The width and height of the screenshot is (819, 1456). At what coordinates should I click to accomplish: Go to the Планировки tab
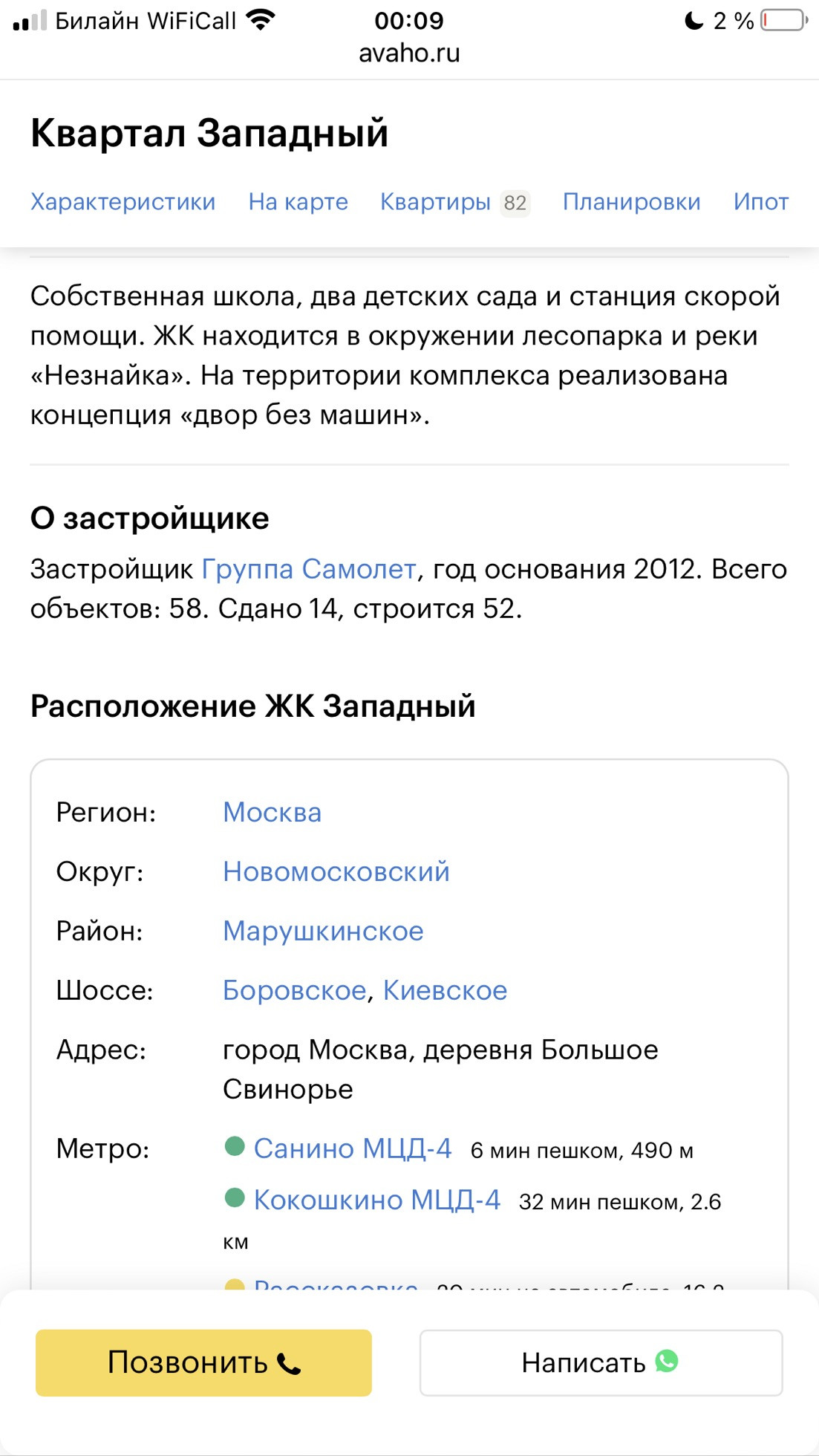631,202
